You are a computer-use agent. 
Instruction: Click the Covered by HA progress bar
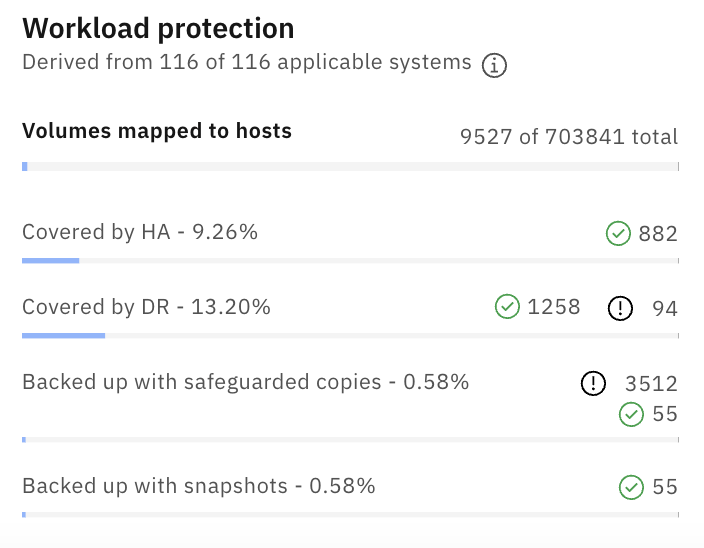point(351,261)
